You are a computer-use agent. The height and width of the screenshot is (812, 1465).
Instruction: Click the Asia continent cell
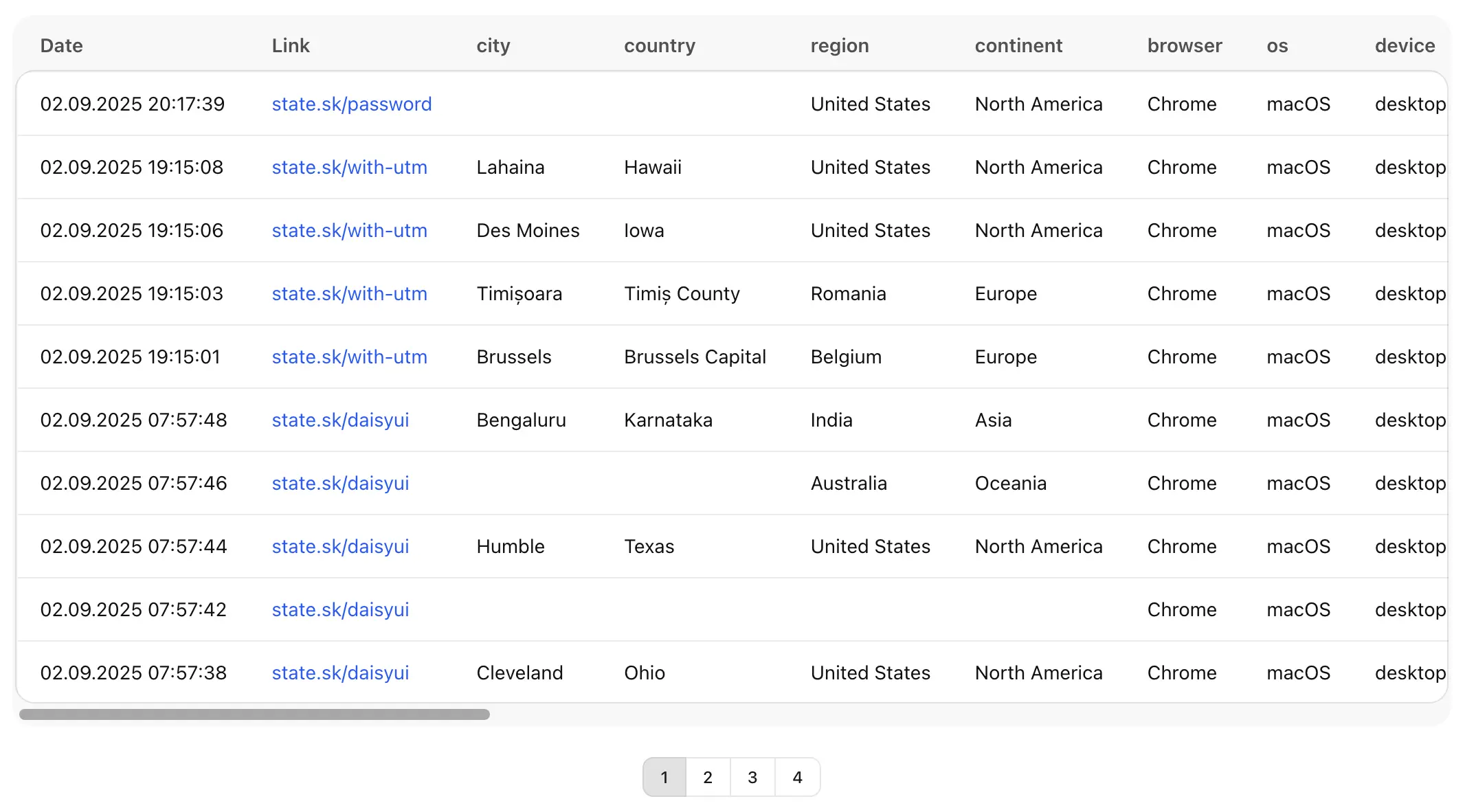[994, 420]
